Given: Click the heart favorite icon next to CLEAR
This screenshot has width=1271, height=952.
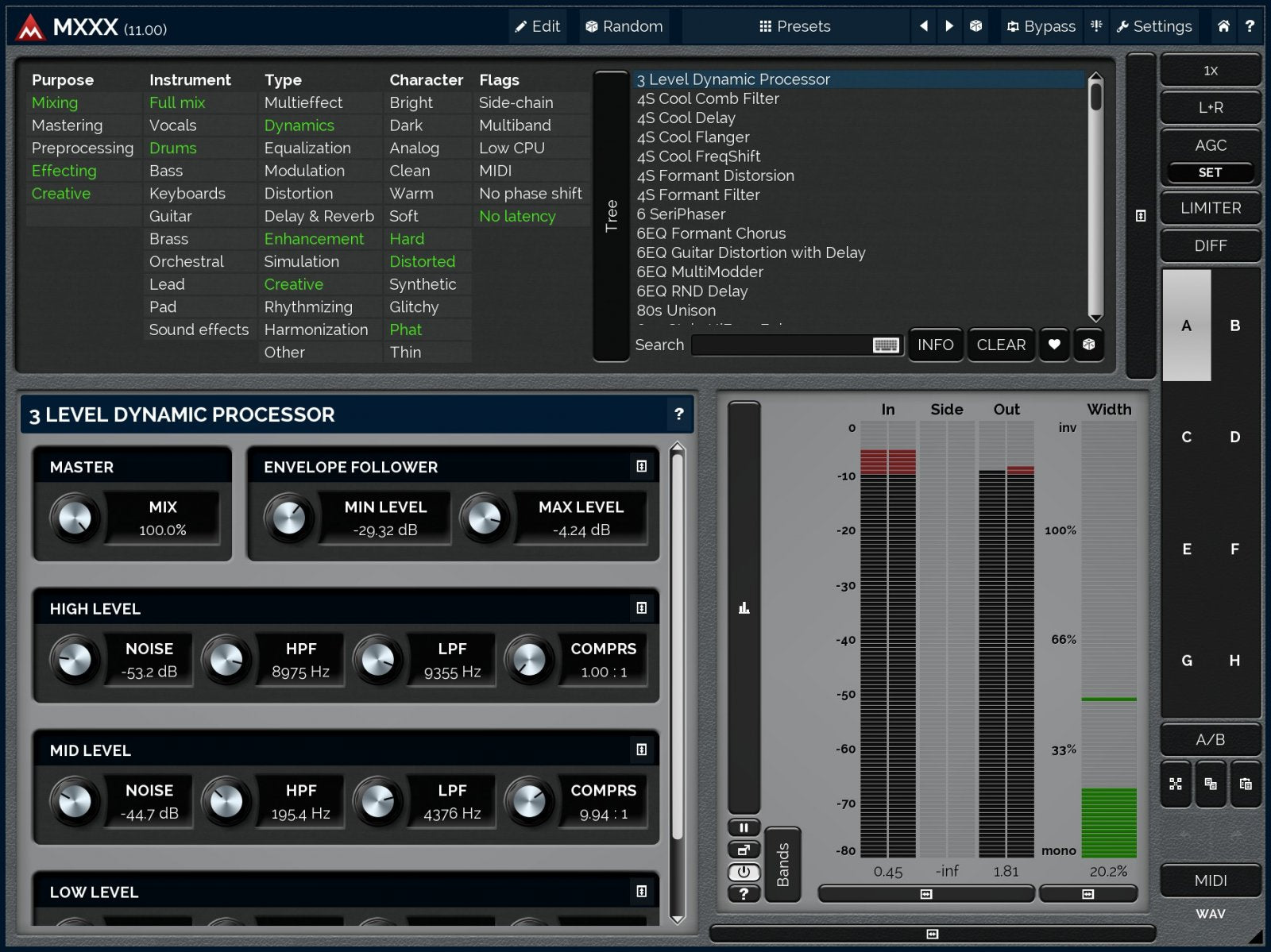Looking at the screenshot, I should click(x=1053, y=345).
